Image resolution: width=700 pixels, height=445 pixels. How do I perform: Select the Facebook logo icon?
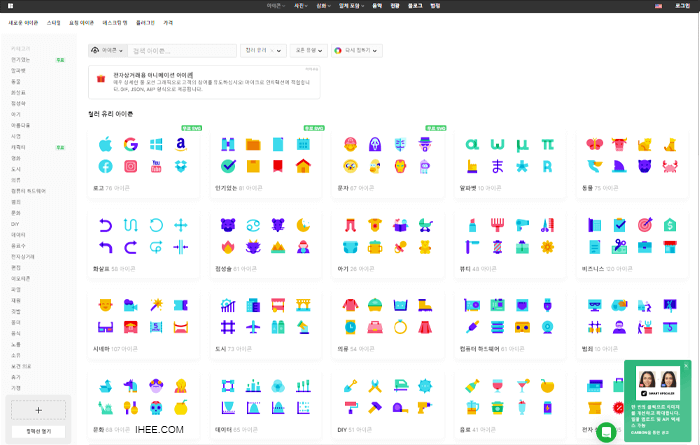(x=105, y=166)
